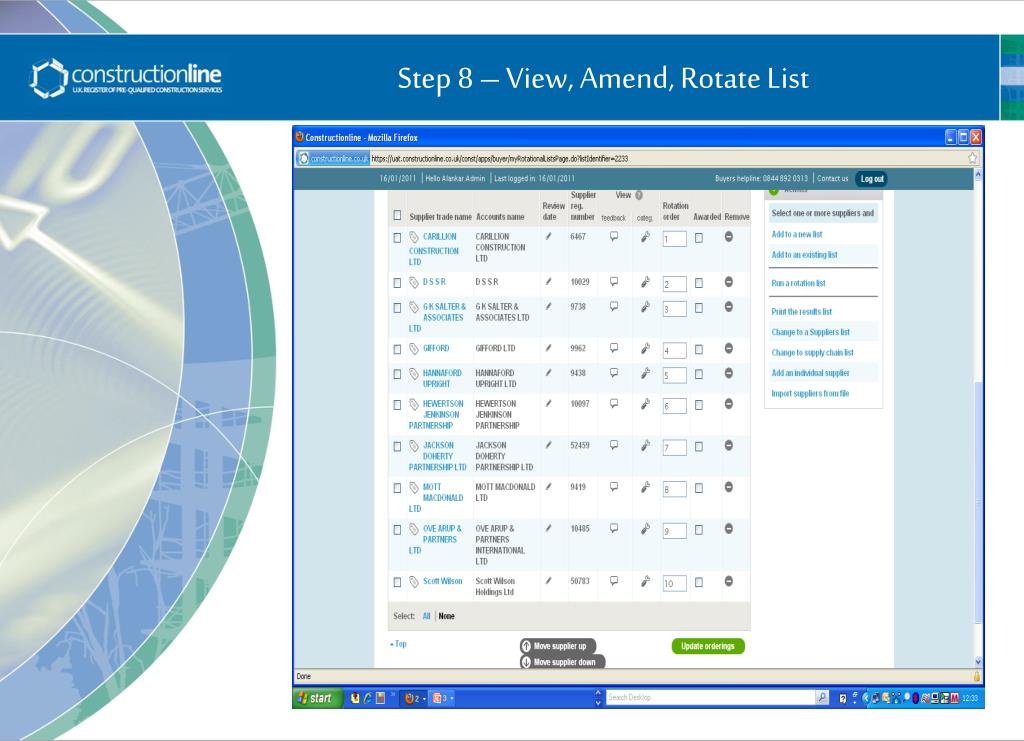
Task: Click Add to an existing list
Action: click(x=805, y=255)
